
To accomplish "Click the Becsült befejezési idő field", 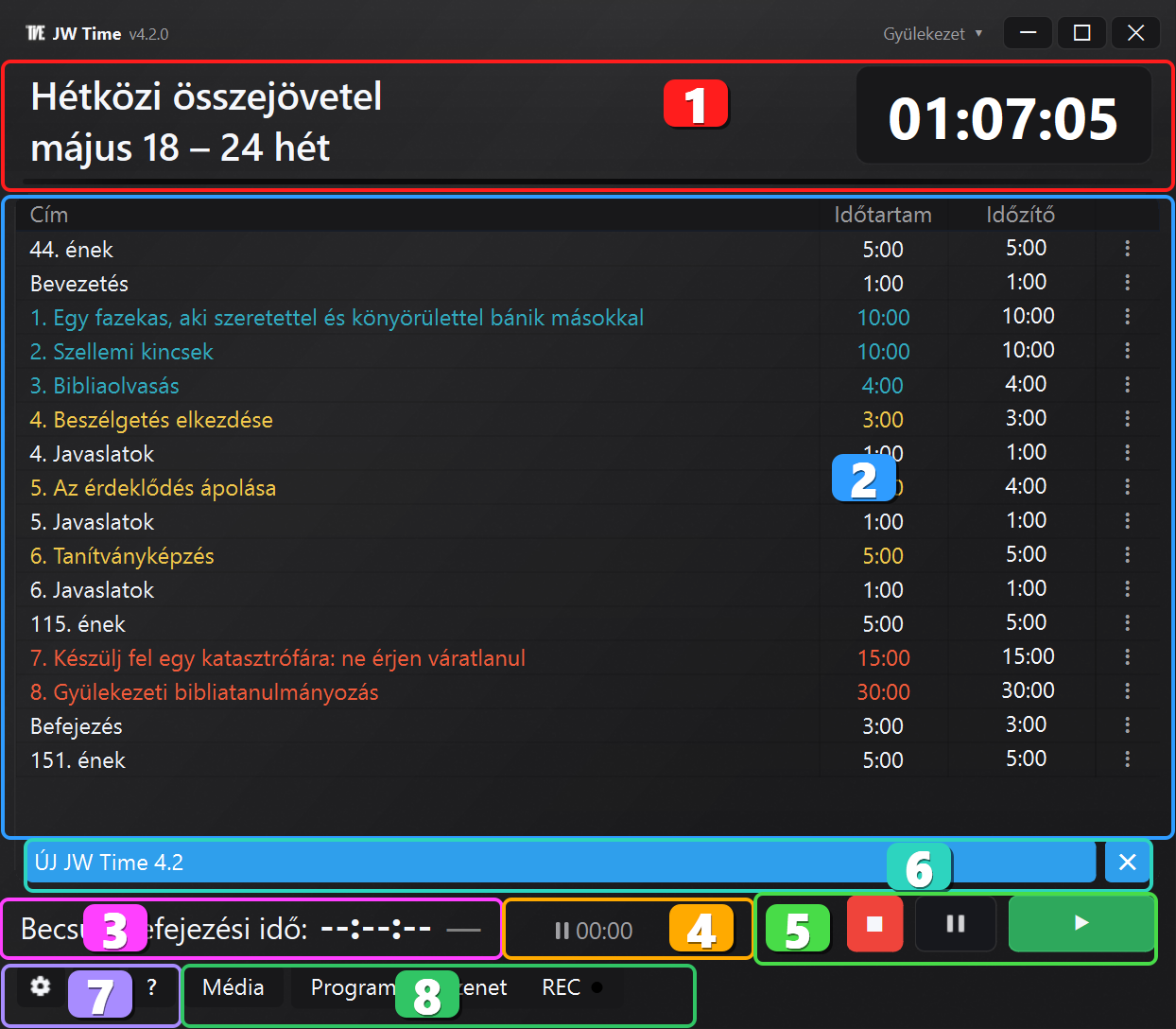I will click(251, 929).
